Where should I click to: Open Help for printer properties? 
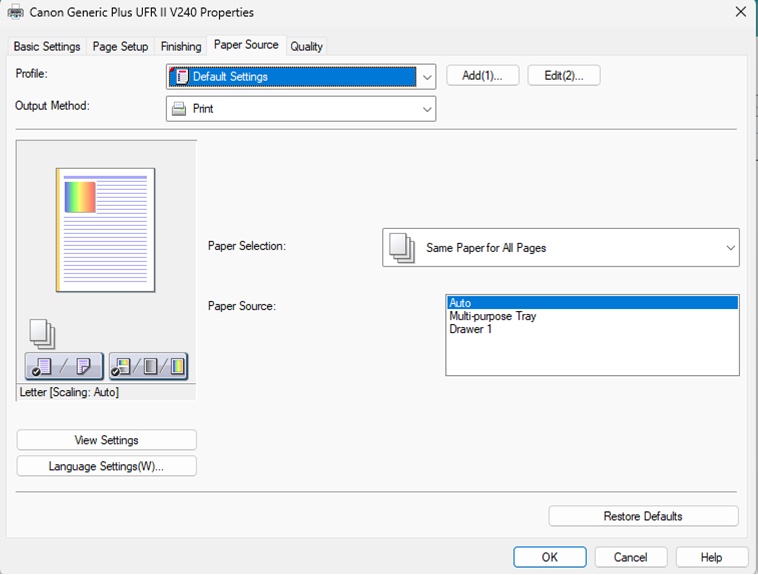[x=711, y=557]
